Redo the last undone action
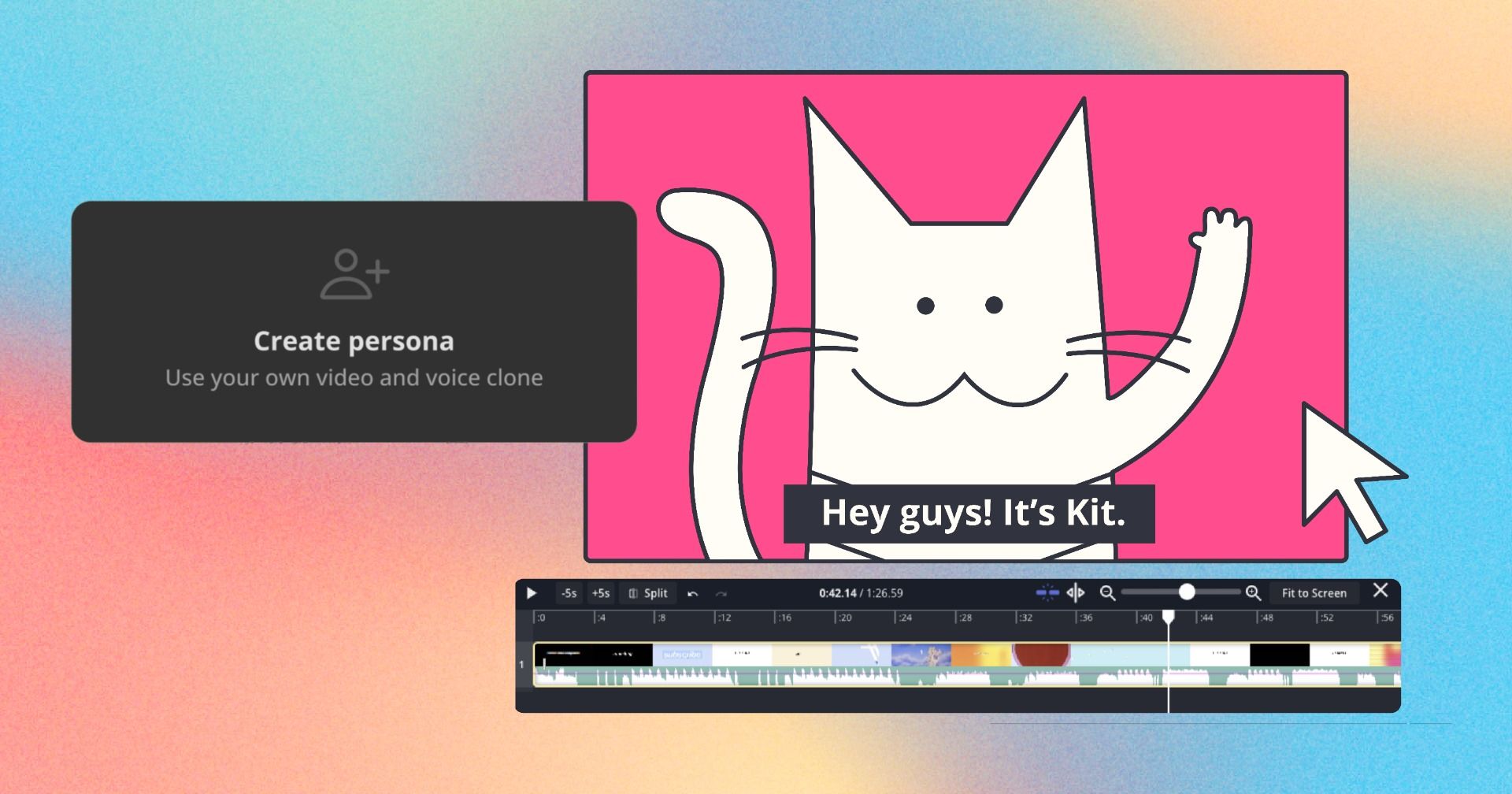The width and height of the screenshot is (1512, 794). [721, 594]
